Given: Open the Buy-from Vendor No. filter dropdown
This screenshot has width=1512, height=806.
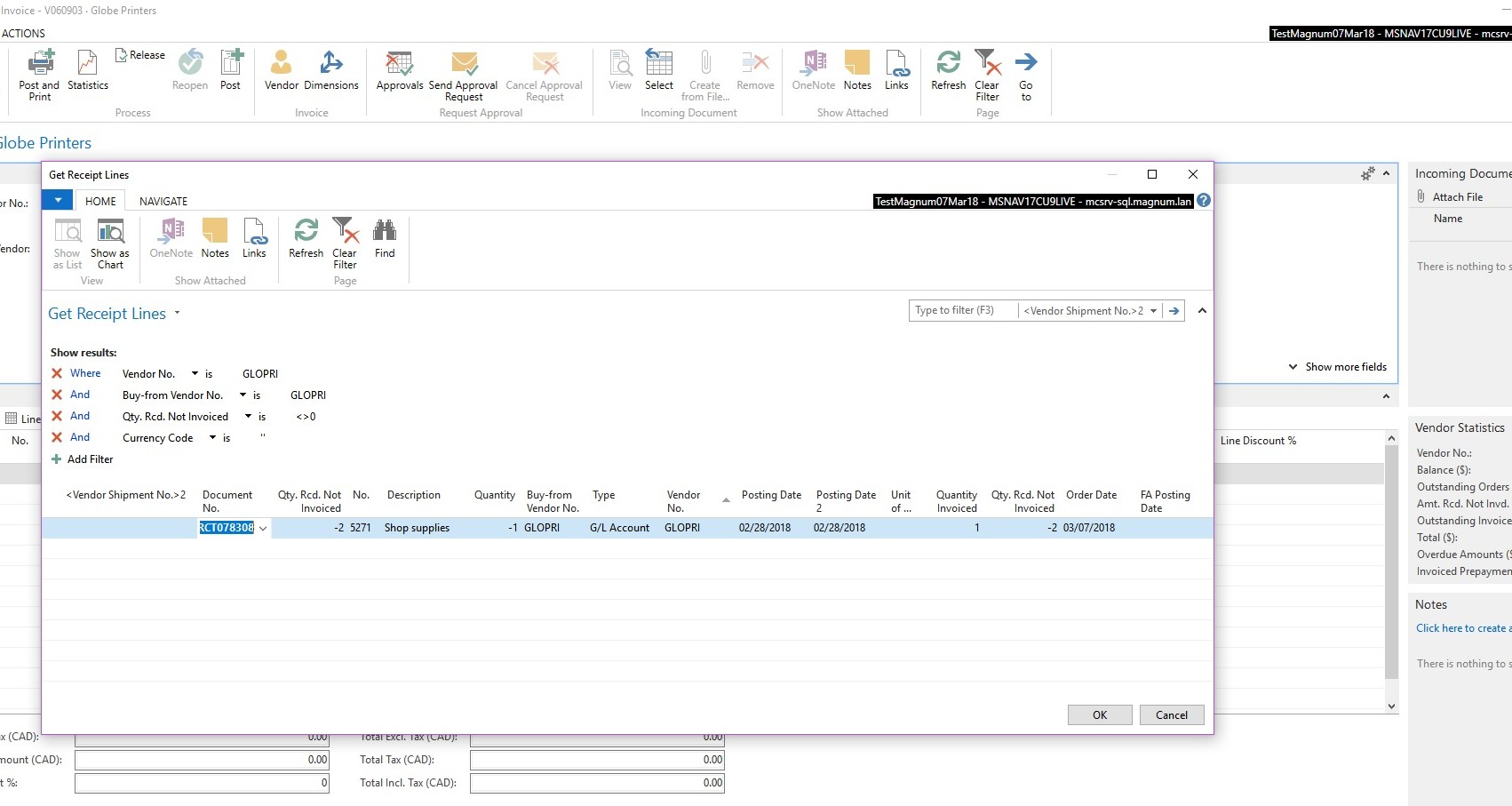Looking at the screenshot, I should point(243,395).
